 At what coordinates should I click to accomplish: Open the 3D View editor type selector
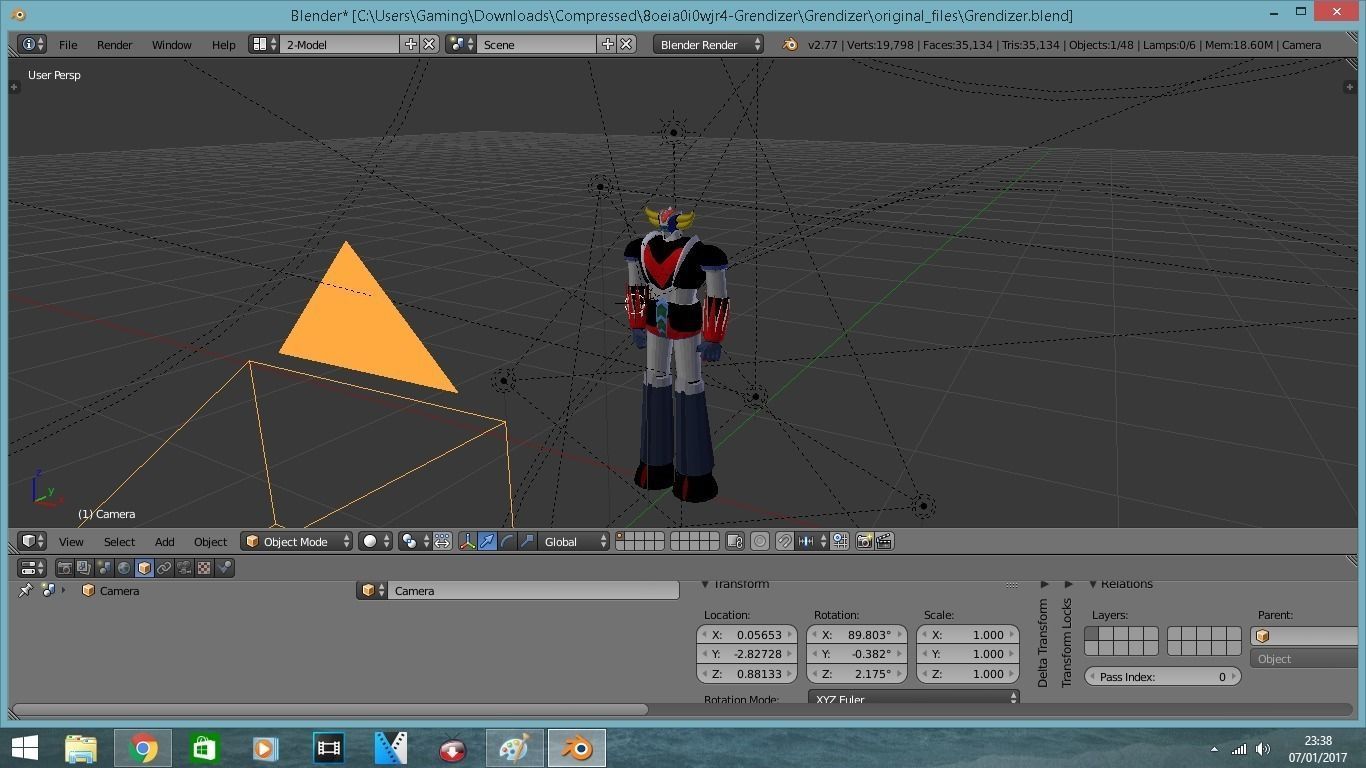pos(33,542)
